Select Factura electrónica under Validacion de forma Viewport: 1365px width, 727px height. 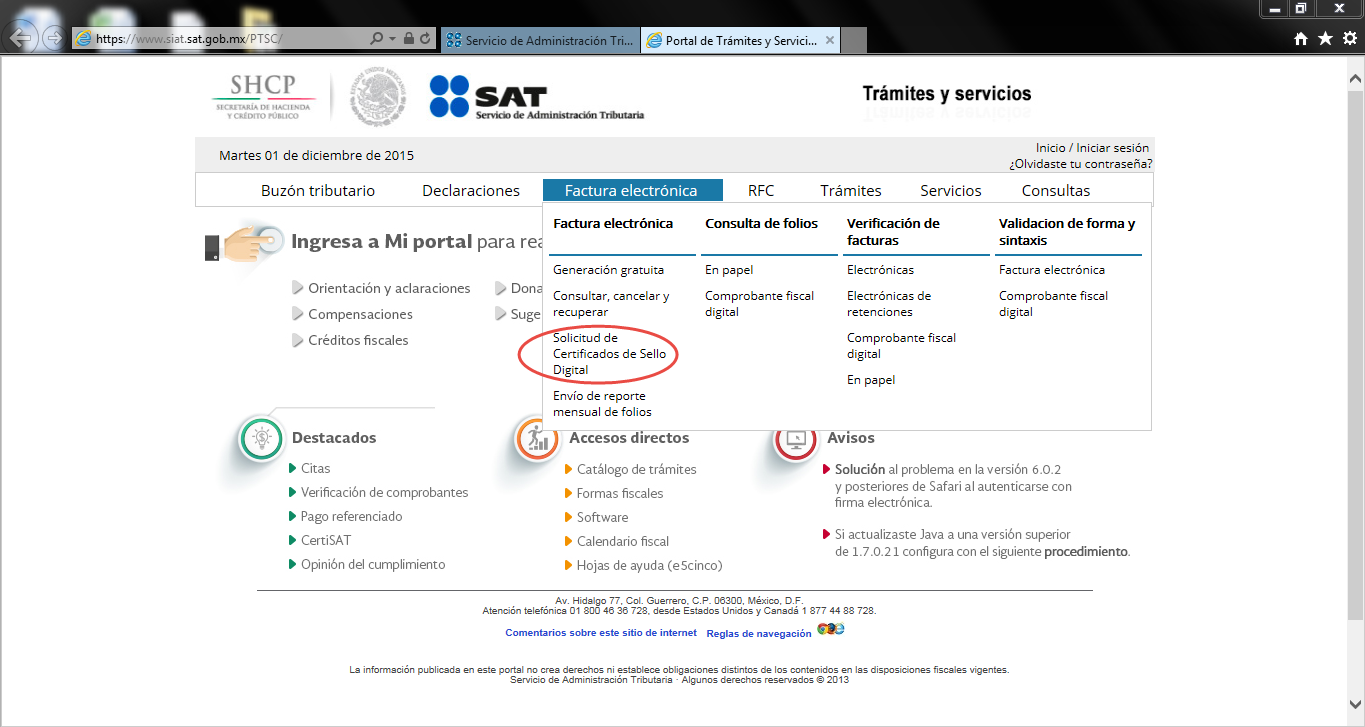(1052, 270)
